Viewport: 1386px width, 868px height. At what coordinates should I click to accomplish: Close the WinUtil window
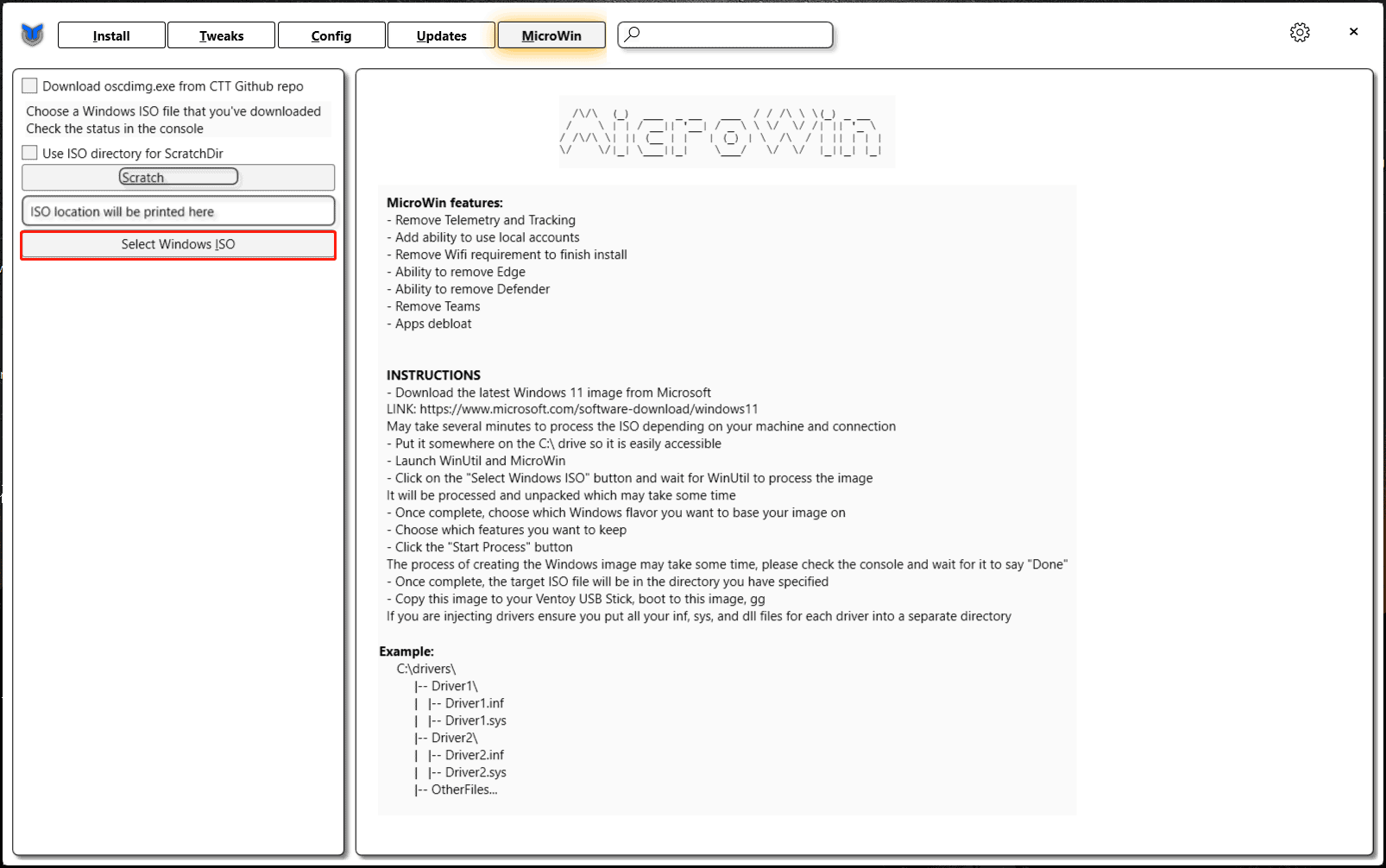1353,32
